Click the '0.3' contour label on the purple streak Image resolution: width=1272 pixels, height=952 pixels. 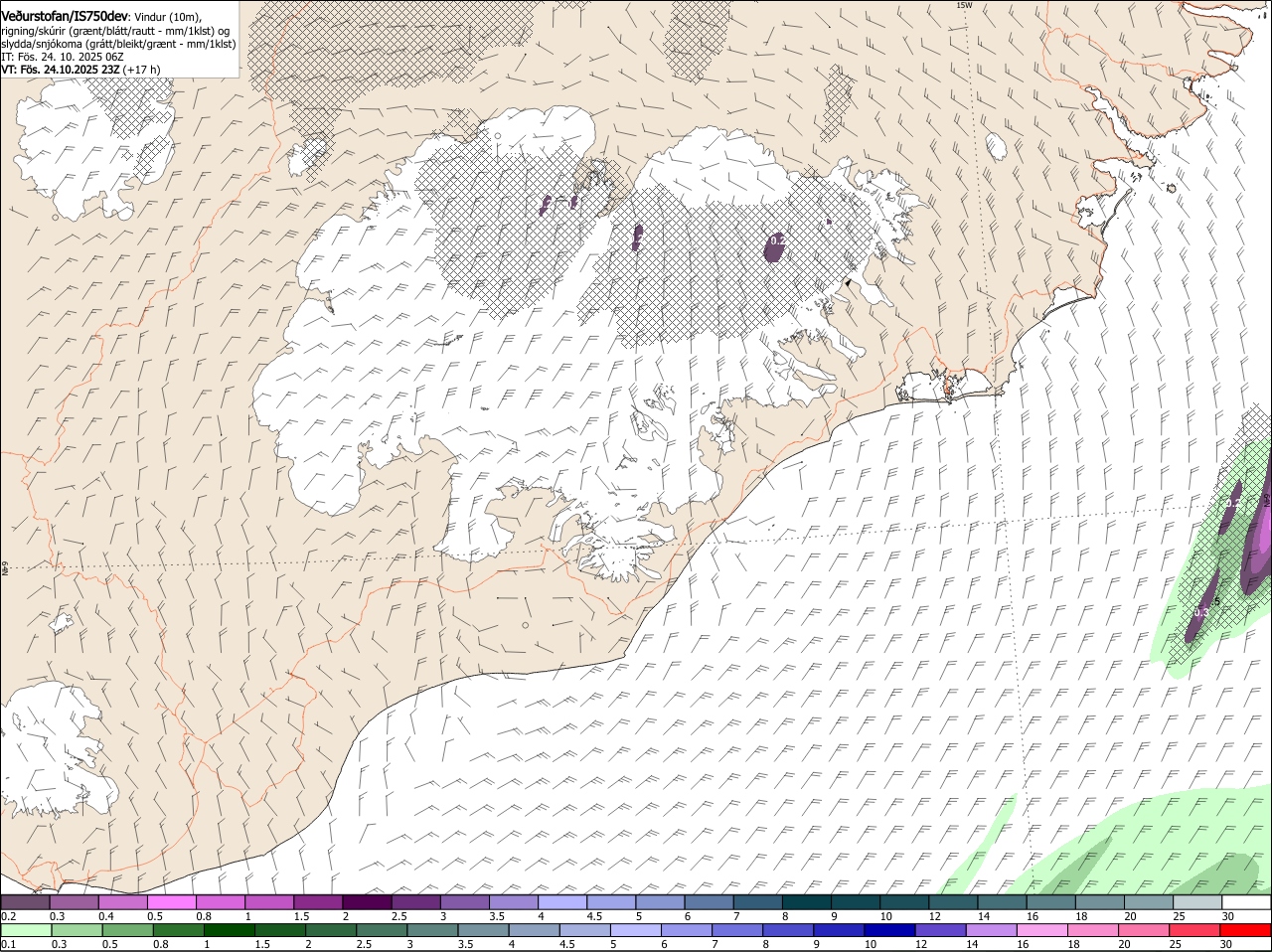pos(1200,612)
